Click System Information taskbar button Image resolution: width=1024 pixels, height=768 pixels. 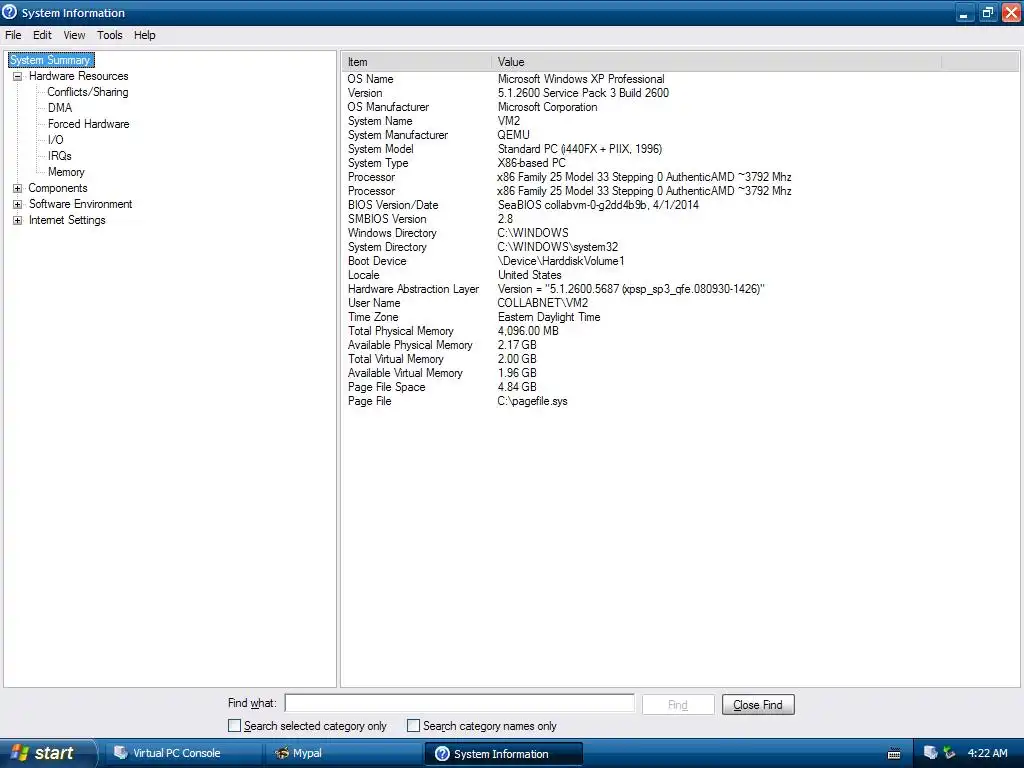503,754
